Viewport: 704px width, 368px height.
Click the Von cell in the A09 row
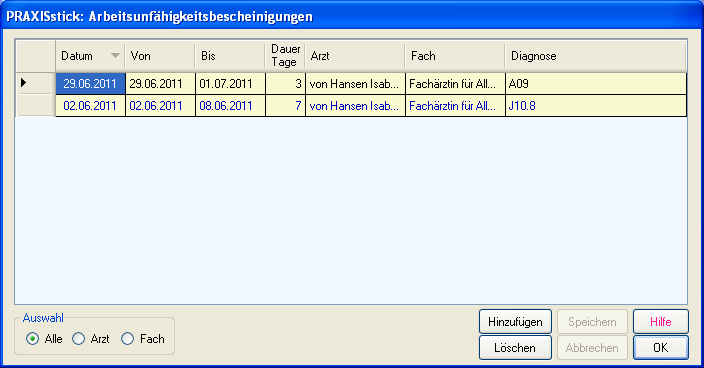click(x=160, y=83)
